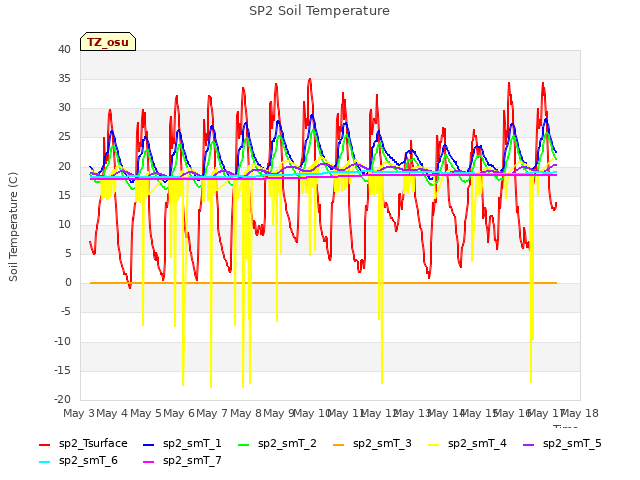The image size is (640, 480).
Task: Click the TZ_osu annotation label
Action: click(108, 42)
